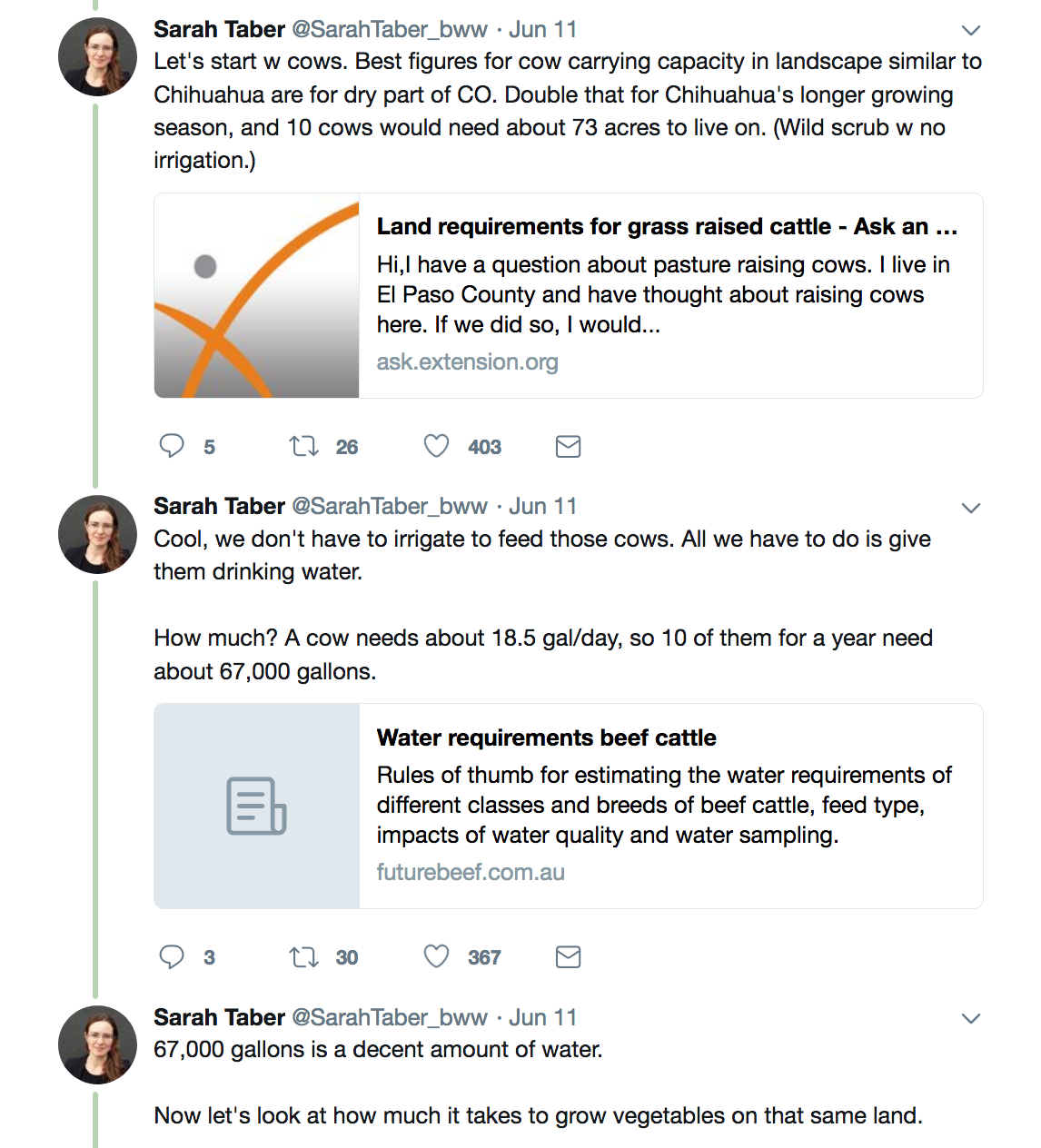
Task: Reply to the drinking water tweet
Action: 172,956
